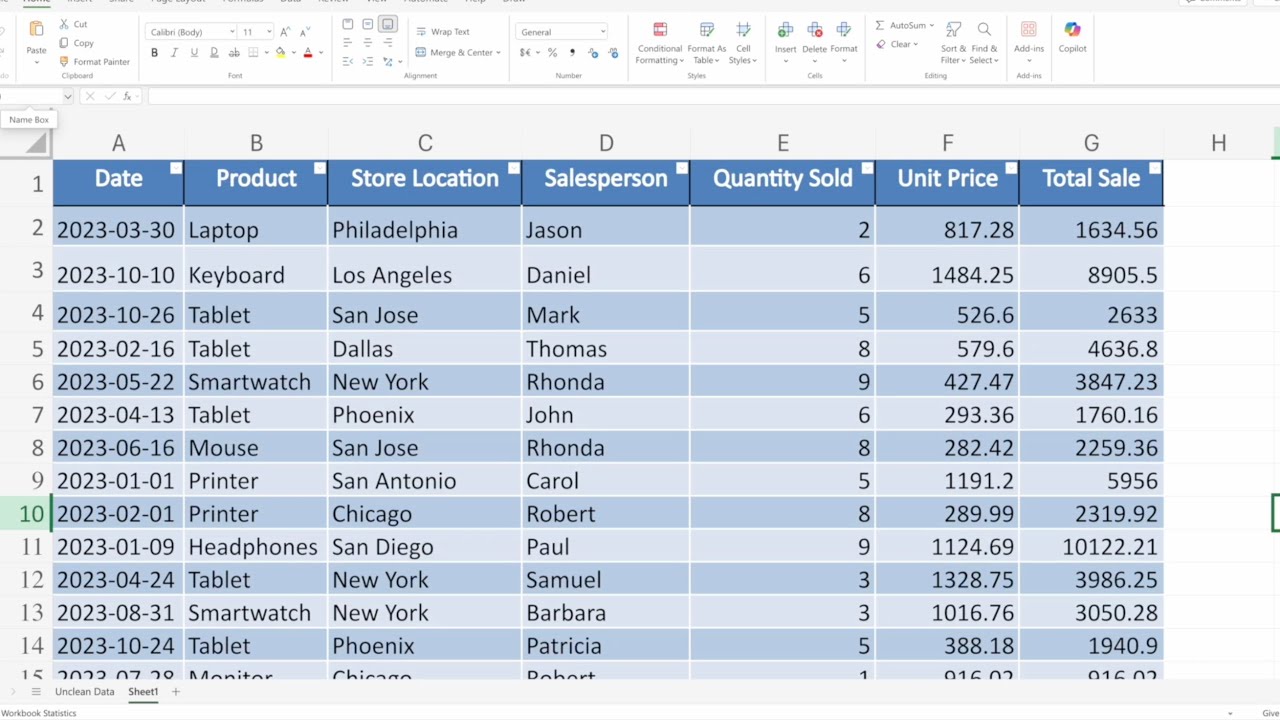
Task: Click the AutoSum button
Action: 904,25
